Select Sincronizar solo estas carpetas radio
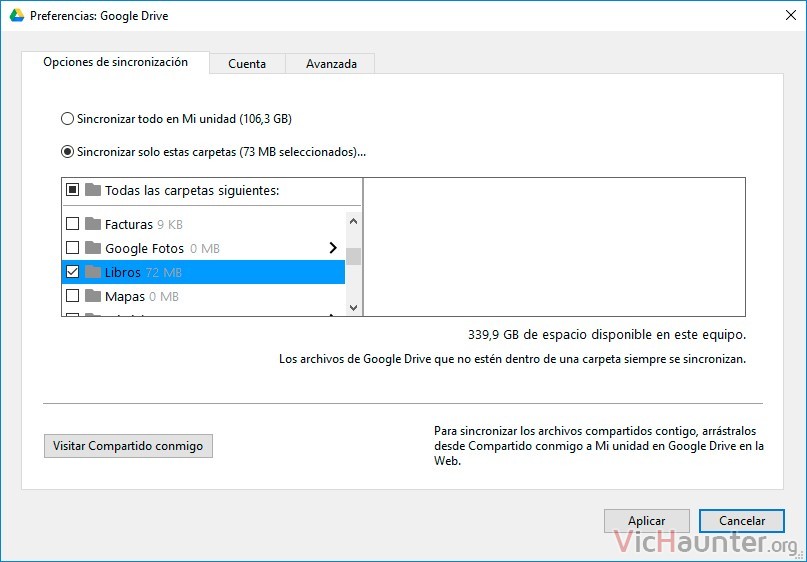 coord(67,152)
